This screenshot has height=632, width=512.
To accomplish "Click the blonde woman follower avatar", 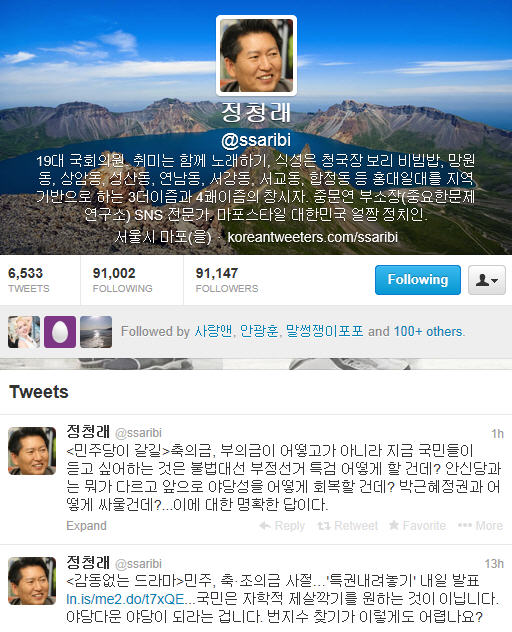I will click(24, 332).
